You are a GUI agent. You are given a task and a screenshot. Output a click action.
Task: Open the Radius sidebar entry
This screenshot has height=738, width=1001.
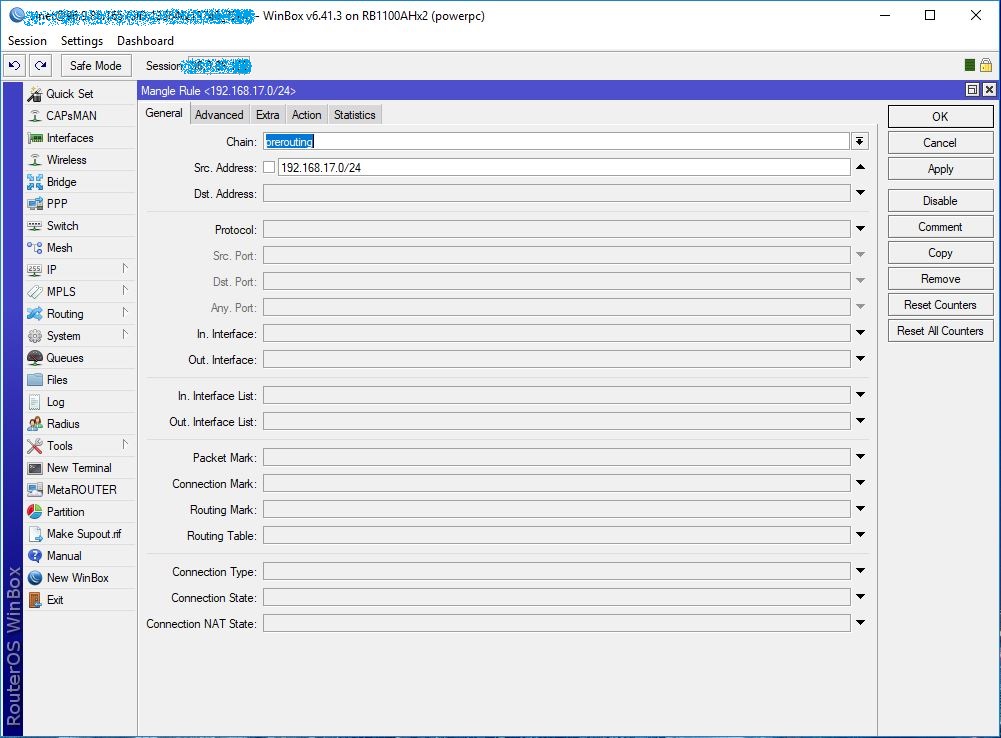coord(80,424)
